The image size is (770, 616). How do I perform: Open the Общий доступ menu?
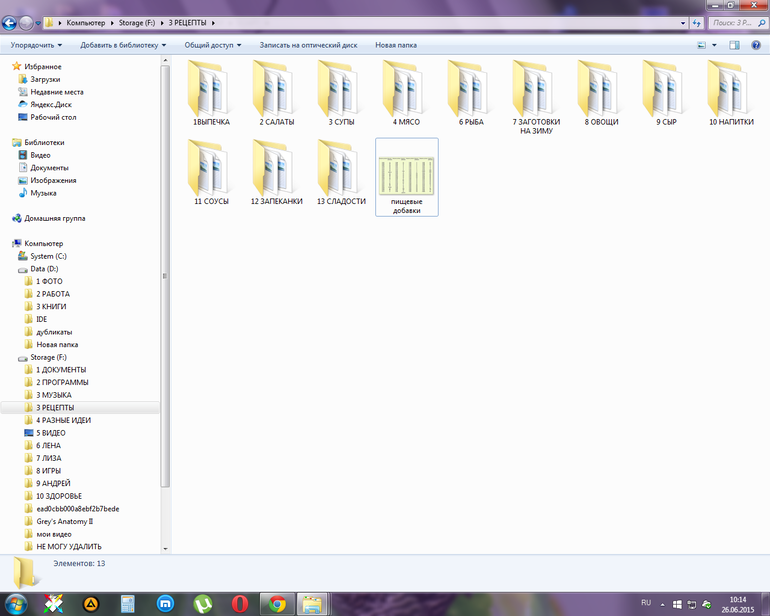213,45
